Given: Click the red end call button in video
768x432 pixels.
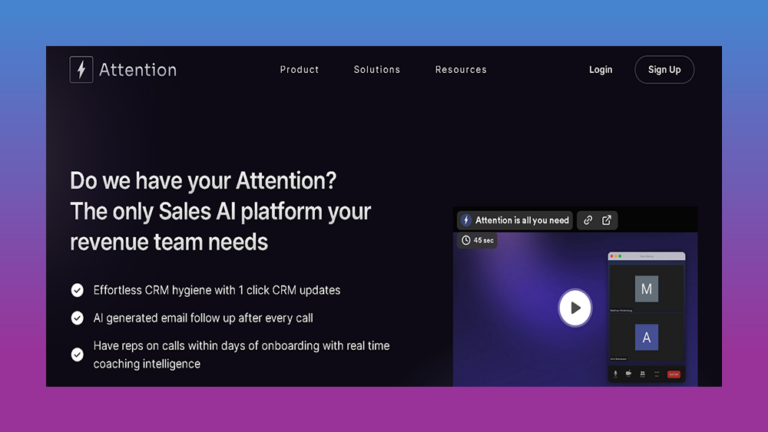Looking at the screenshot, I should (673, 374).
